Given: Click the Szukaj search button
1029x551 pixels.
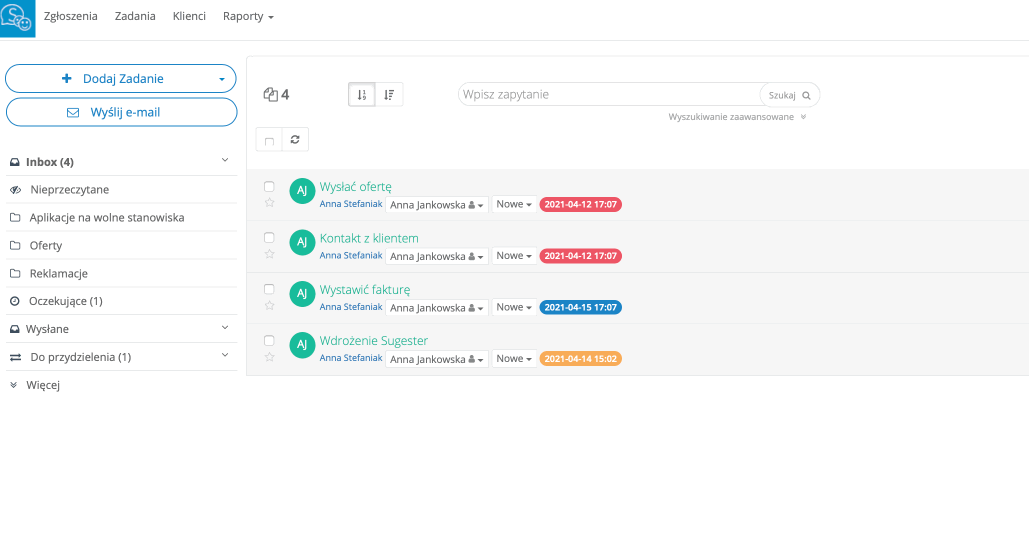Looking at the screenshot, I should point(789,95).
